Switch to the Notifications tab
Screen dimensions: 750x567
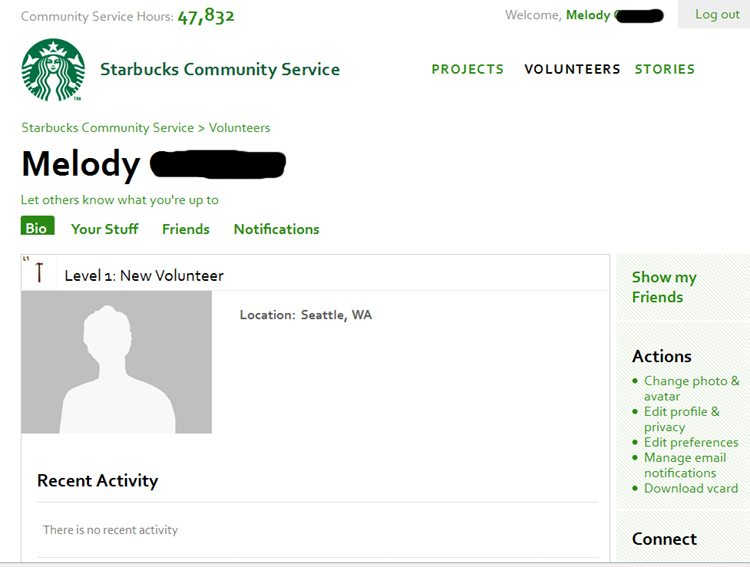(x=276, y=229)
